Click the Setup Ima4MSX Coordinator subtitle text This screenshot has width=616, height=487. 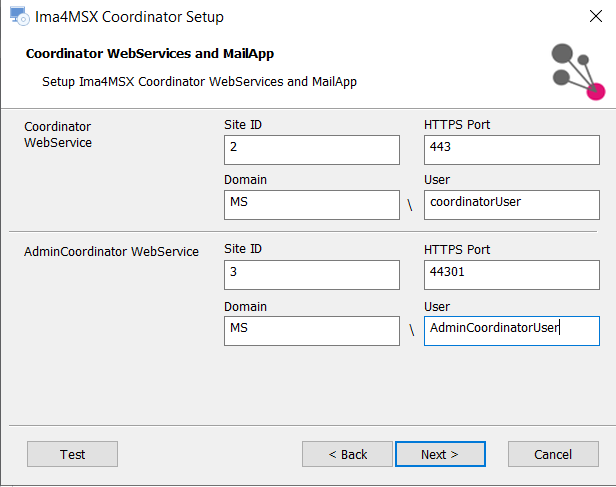pyautogui.click(x=200, y=82)
